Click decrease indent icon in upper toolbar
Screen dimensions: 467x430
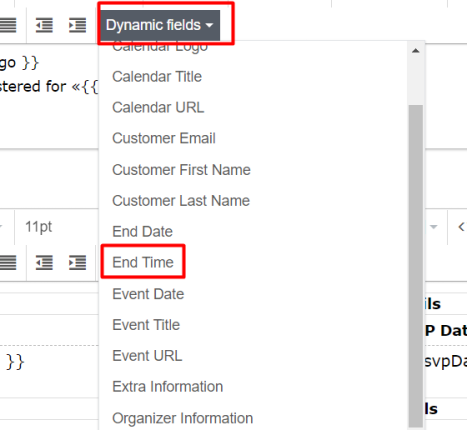point(44,25)
